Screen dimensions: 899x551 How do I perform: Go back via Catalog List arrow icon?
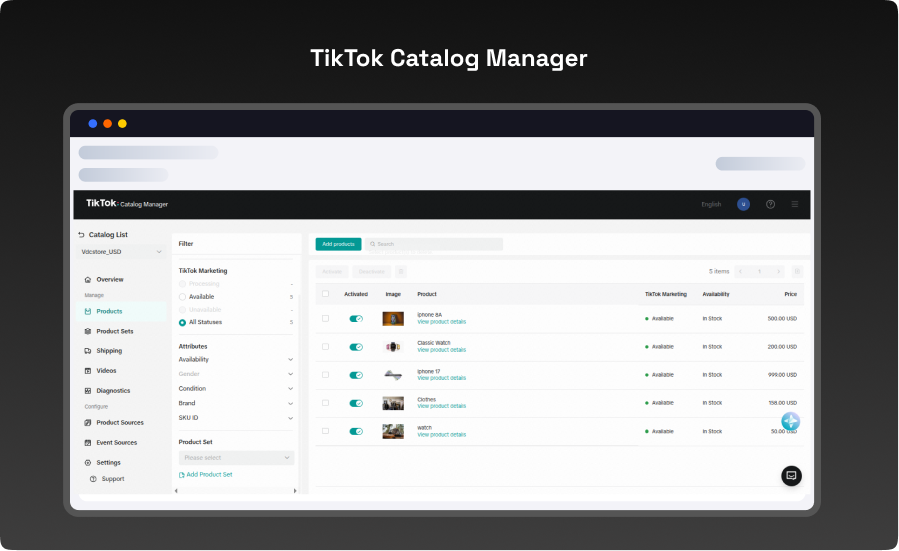[x=81, y=235]
